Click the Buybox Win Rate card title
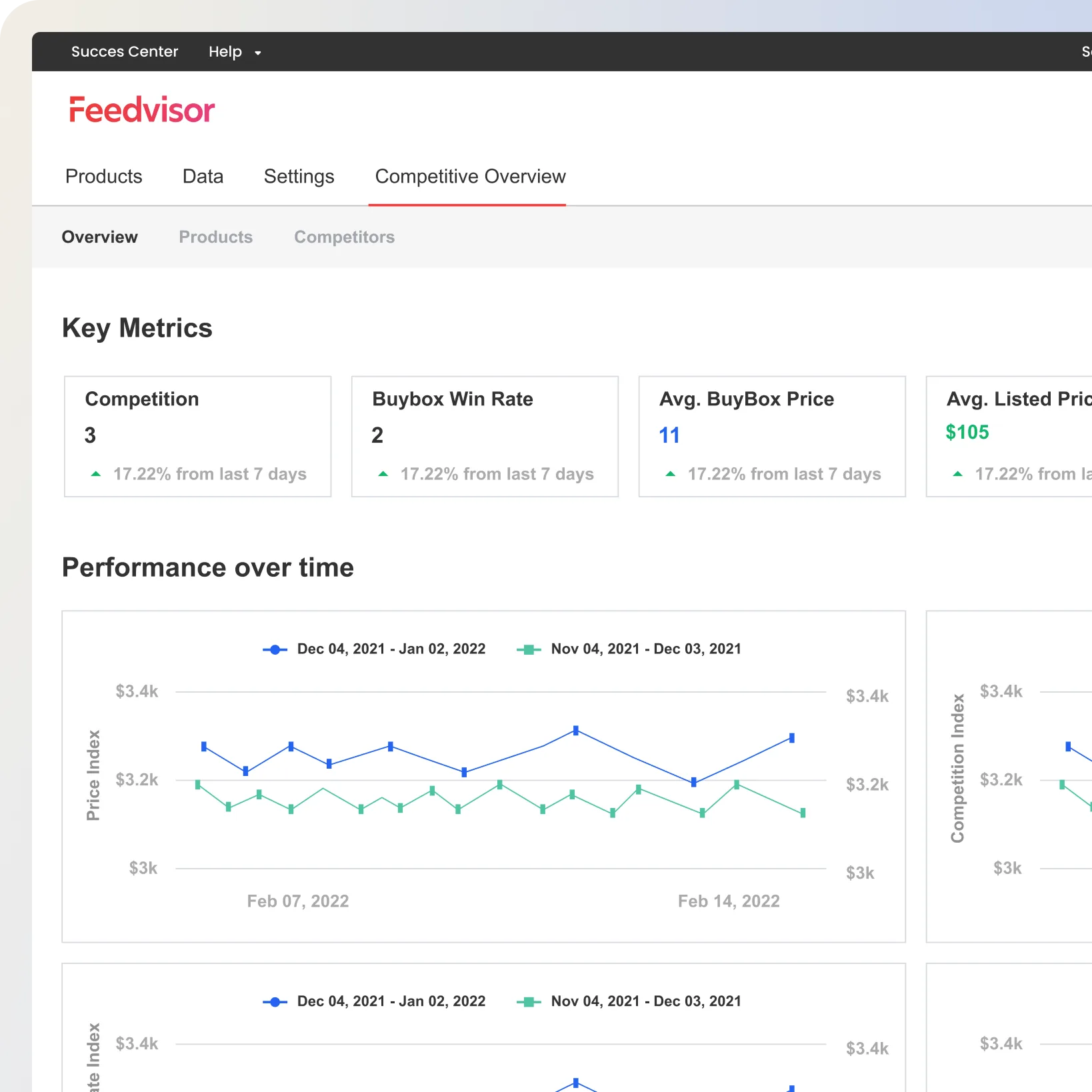The height and width of the screenshot is (1092, 1092). tap(453, 399)
